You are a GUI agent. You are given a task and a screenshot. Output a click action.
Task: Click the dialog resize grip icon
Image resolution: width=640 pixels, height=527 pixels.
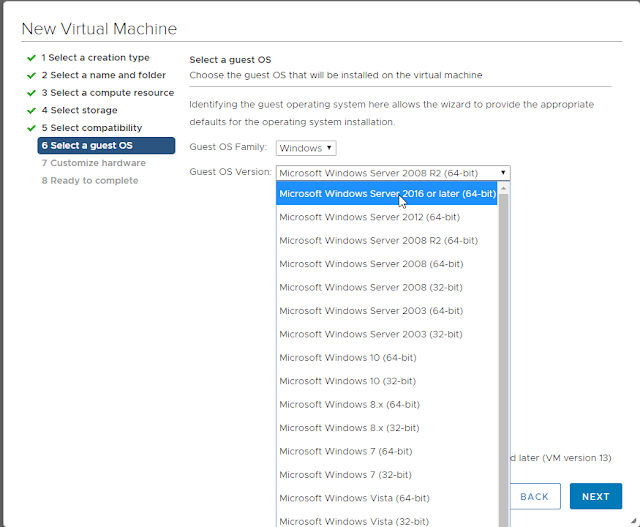(633, 520)
